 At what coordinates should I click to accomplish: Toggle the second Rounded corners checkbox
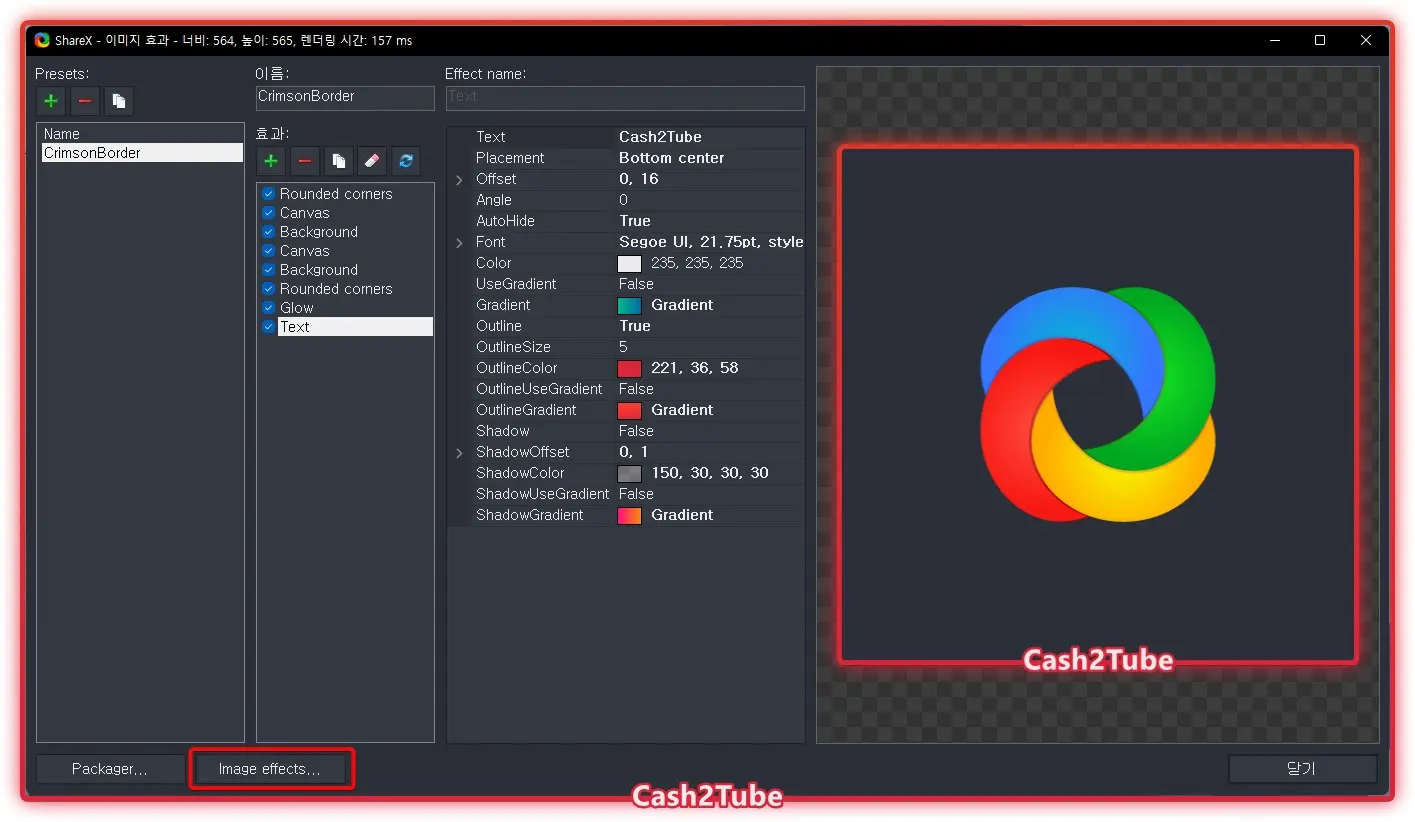[268, 289]
